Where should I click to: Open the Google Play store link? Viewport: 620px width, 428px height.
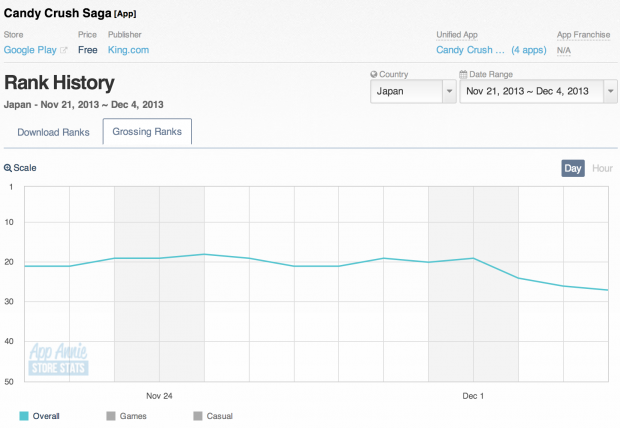[30, 50]
